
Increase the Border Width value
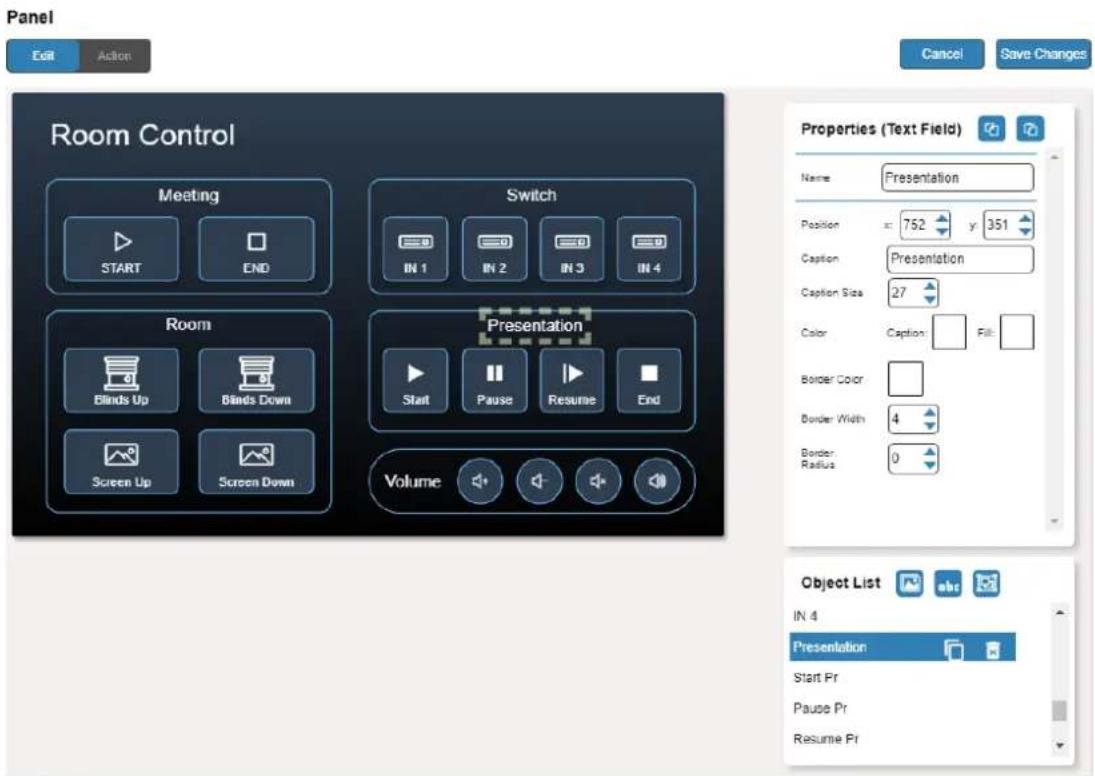[x=930, y=413]
